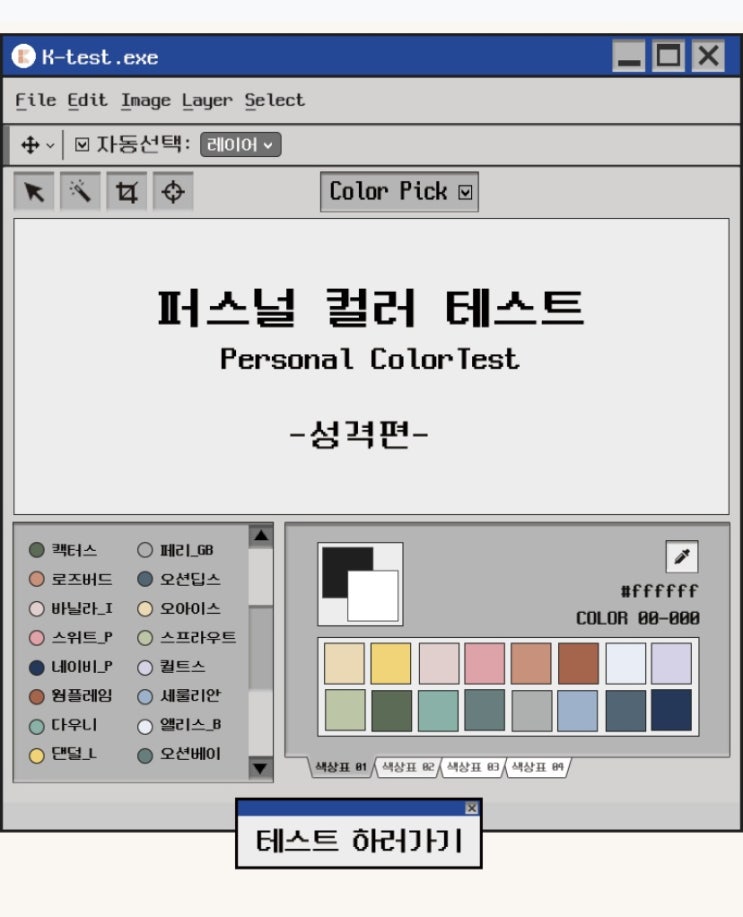This screenshot has height=917, width=743.
Task: Click the eyedropper color picker icon
Action: (x=682, y=556)
